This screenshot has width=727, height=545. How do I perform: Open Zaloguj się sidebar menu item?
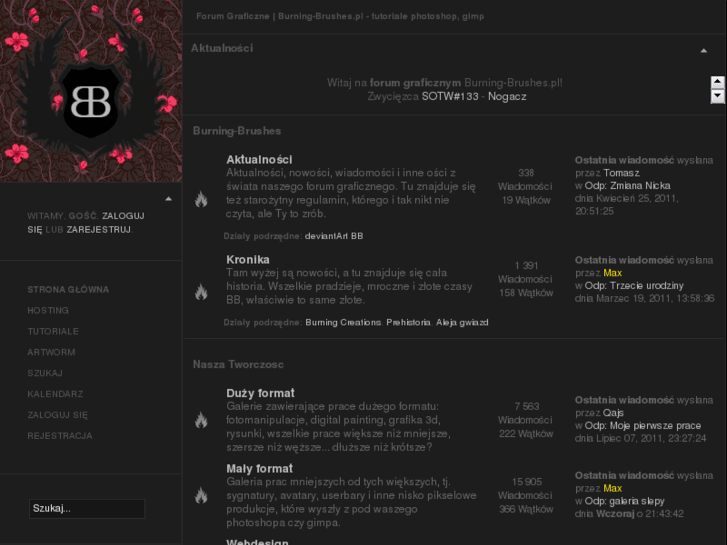(57, 415)
